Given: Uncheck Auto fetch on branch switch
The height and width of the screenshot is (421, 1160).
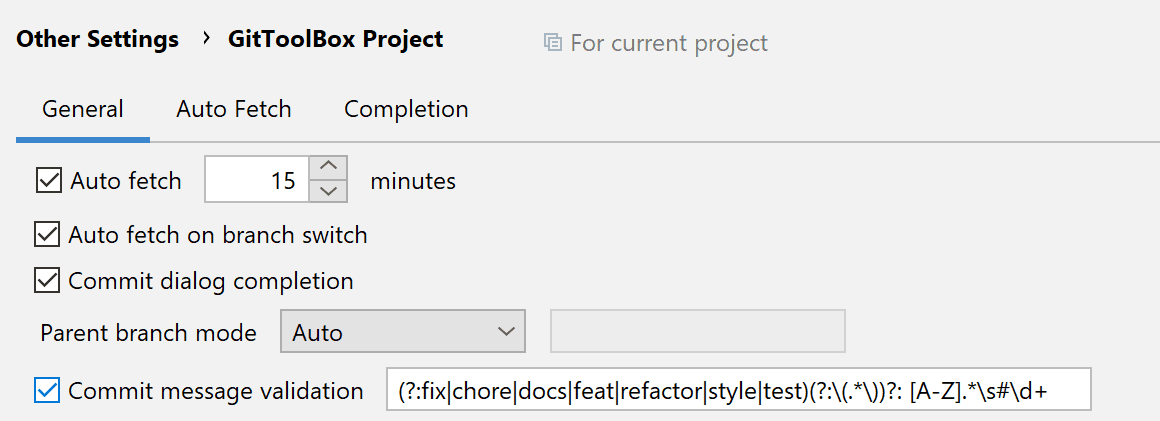Looking at the screenshot, I should click(48, 235).
